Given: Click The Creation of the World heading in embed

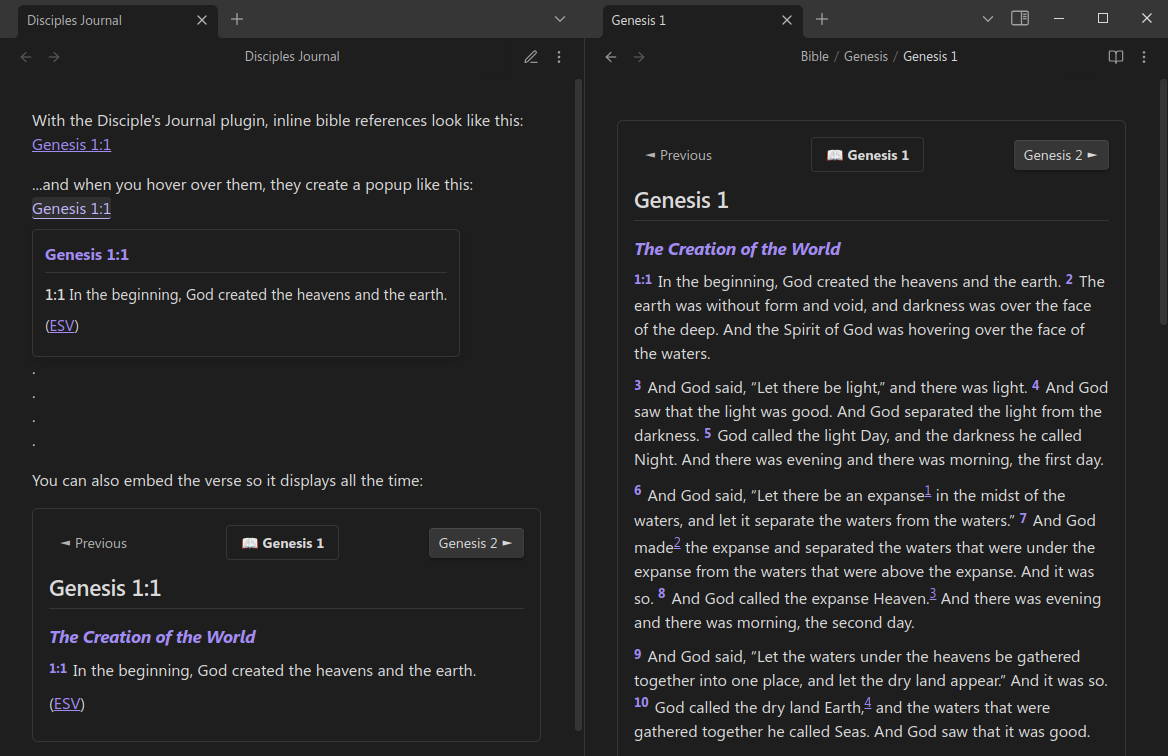Looking at the screenshot, I should (x=152, y=637).
